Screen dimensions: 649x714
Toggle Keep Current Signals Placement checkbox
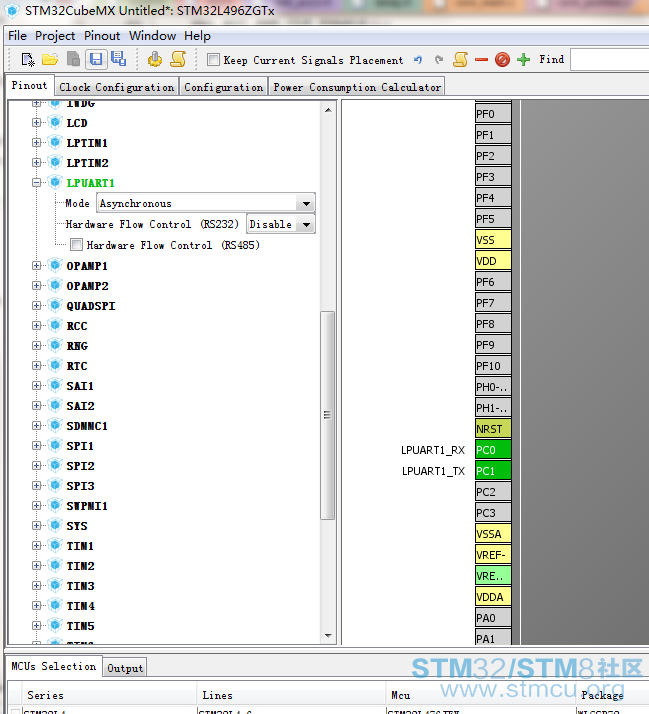click(x=213, y=60)
